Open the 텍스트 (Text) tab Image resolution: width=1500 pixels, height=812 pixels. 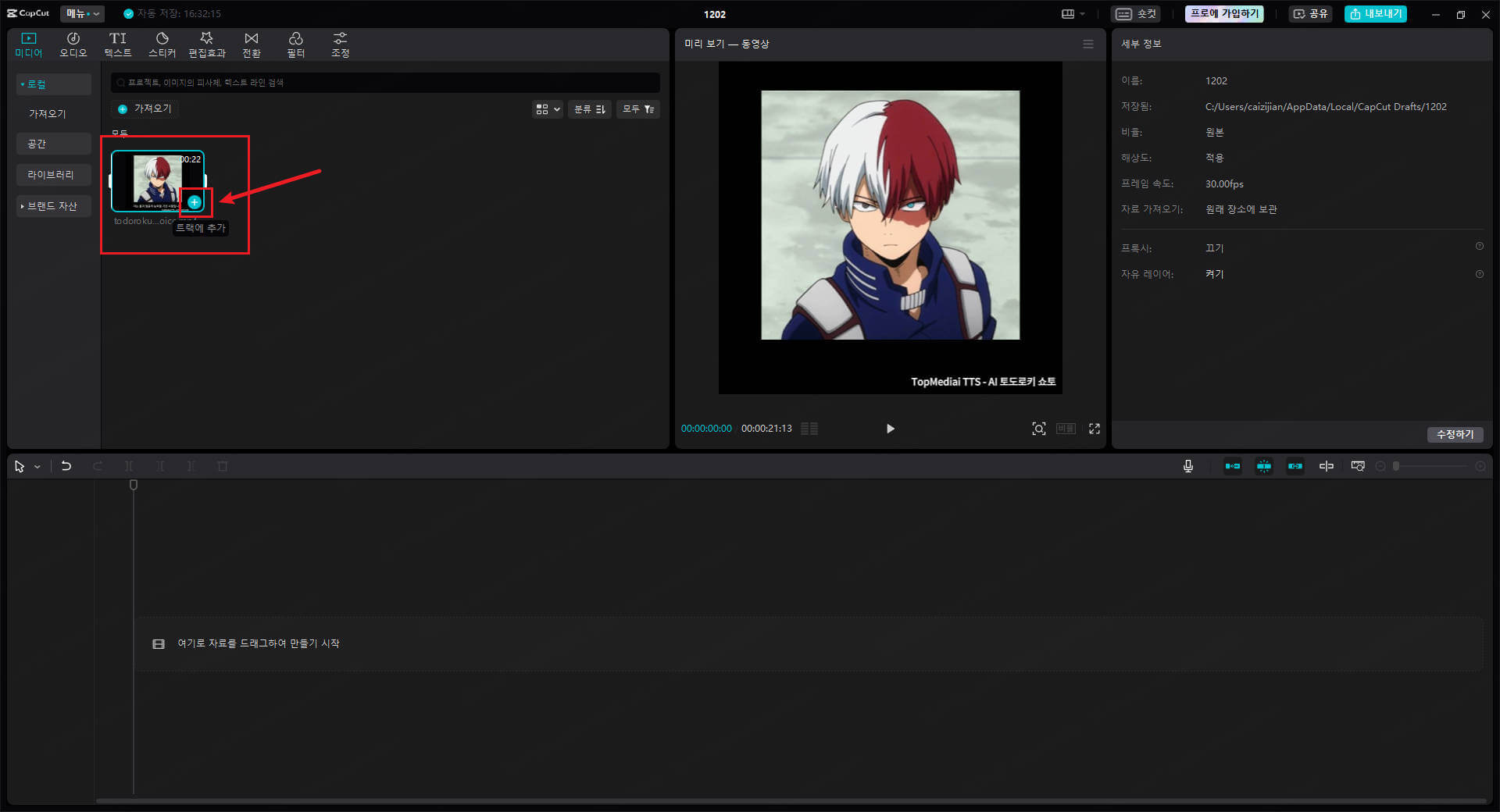118,45
